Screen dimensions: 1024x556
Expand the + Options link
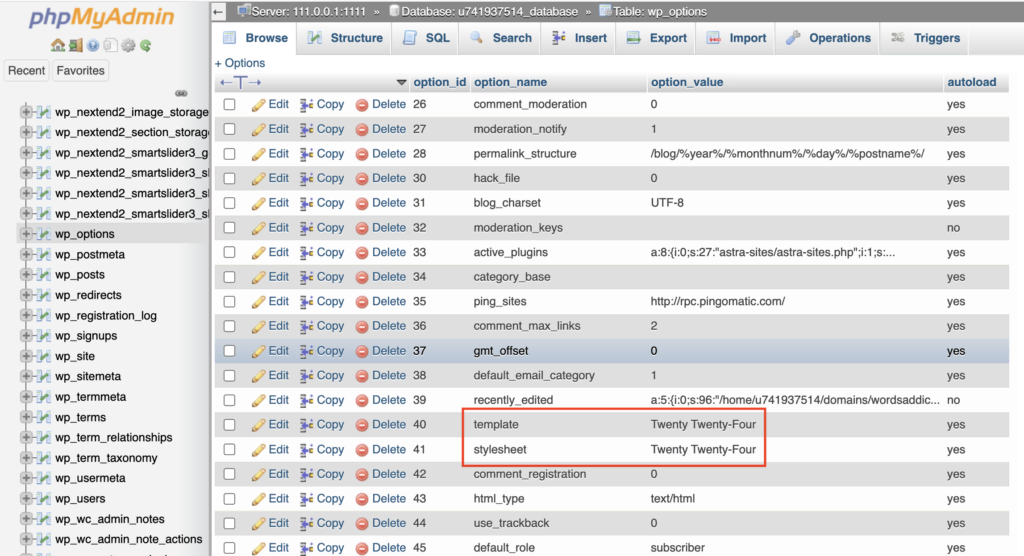point(240,63)
